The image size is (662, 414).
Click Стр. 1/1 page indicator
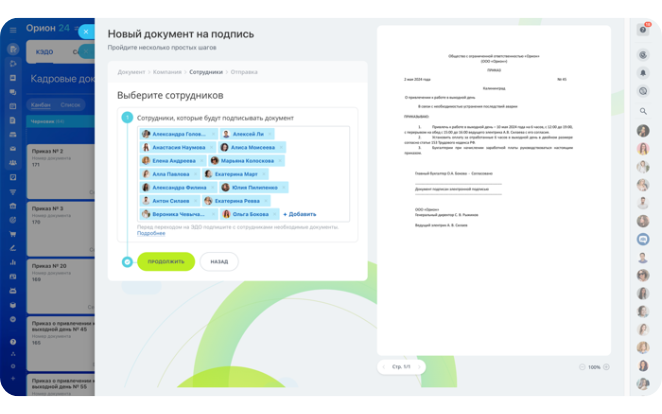coord(401,367)
